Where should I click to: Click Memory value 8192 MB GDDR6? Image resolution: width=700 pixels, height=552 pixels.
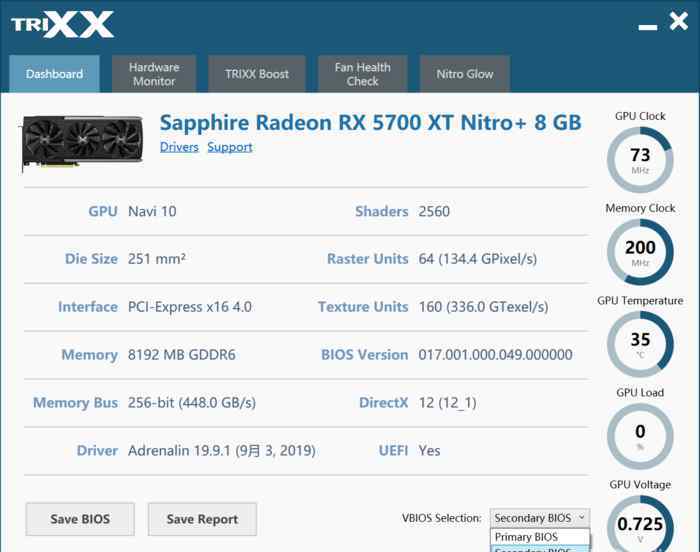(182, 355)
